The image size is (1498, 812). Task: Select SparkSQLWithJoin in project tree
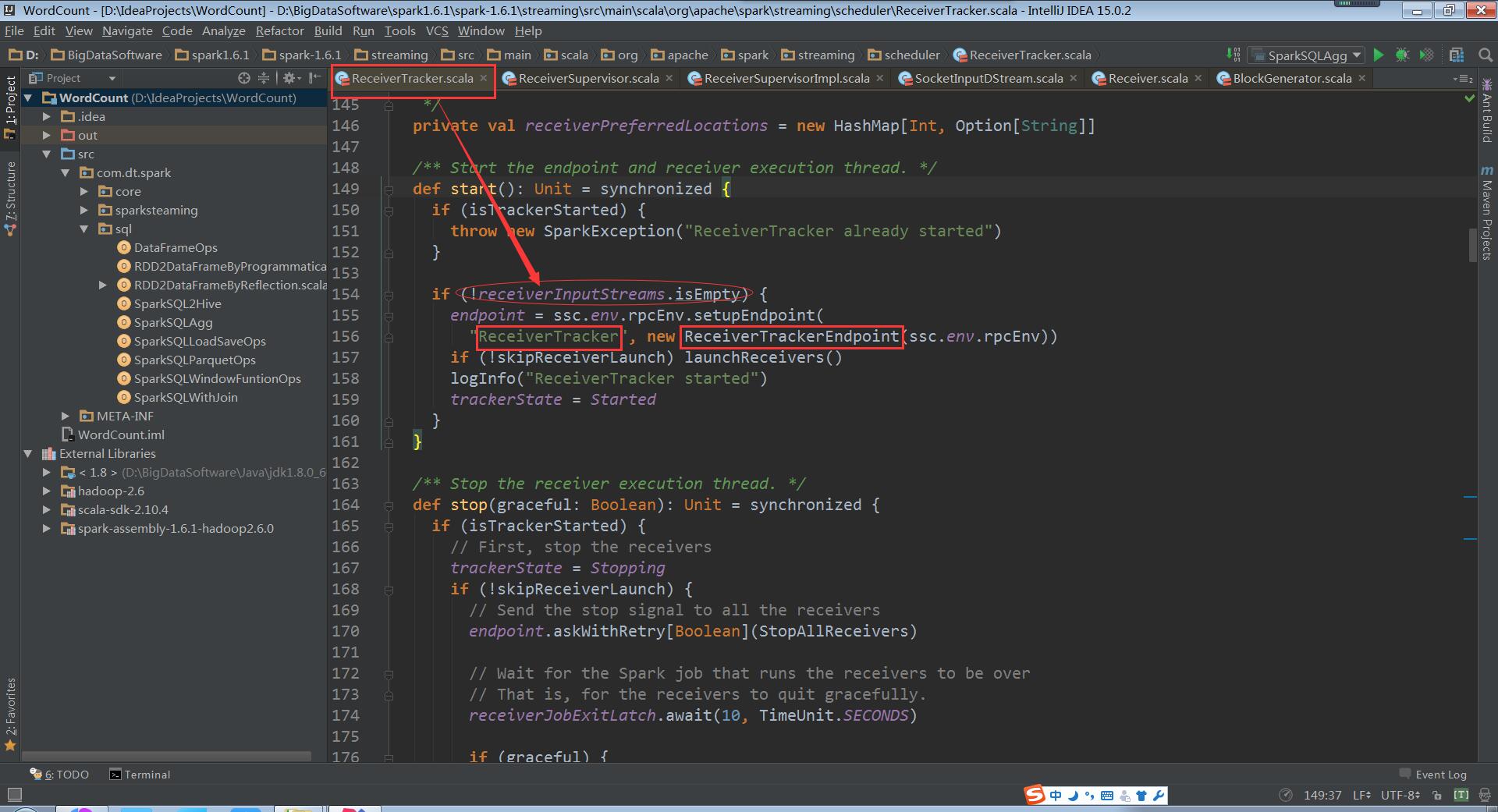point(186,397)
